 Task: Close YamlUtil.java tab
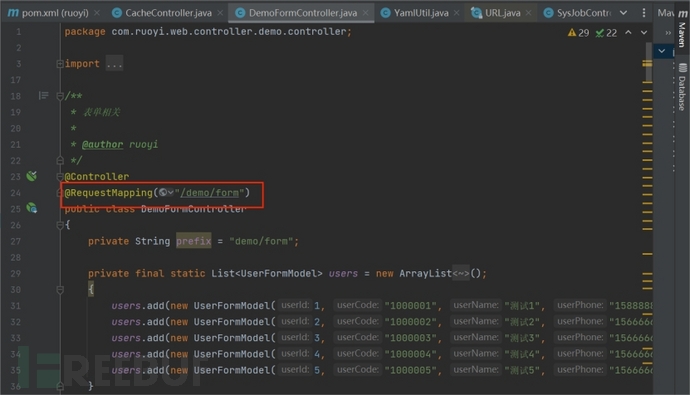[x=456, y=13]
